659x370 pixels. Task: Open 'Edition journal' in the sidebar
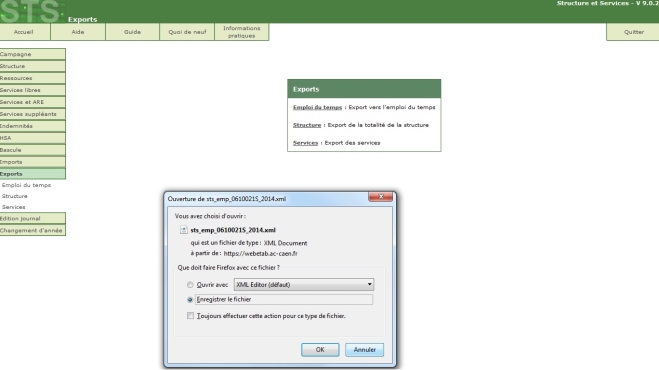(x=32, y=219)
